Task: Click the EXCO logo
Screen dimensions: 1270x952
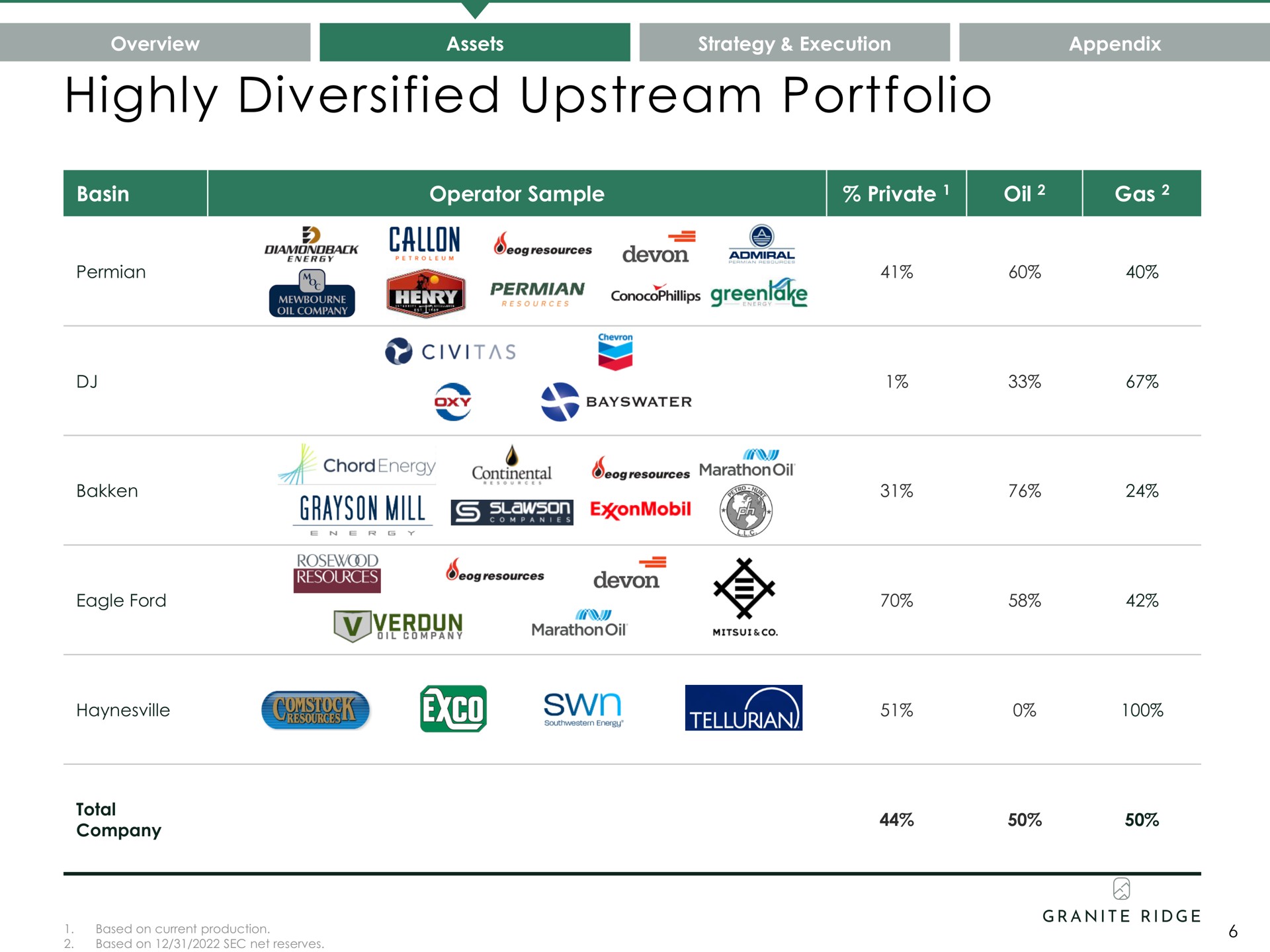Action: point(453,709)
